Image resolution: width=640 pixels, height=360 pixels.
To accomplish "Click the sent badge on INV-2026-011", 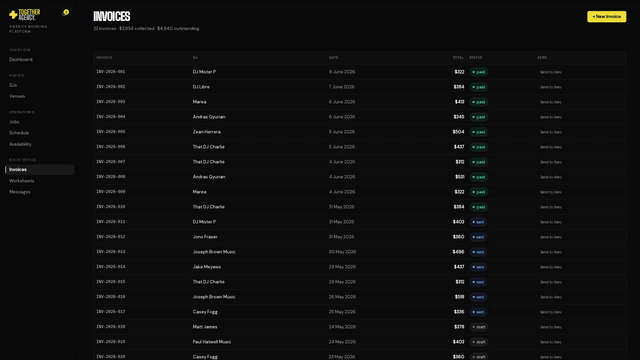I will point(478,222).
